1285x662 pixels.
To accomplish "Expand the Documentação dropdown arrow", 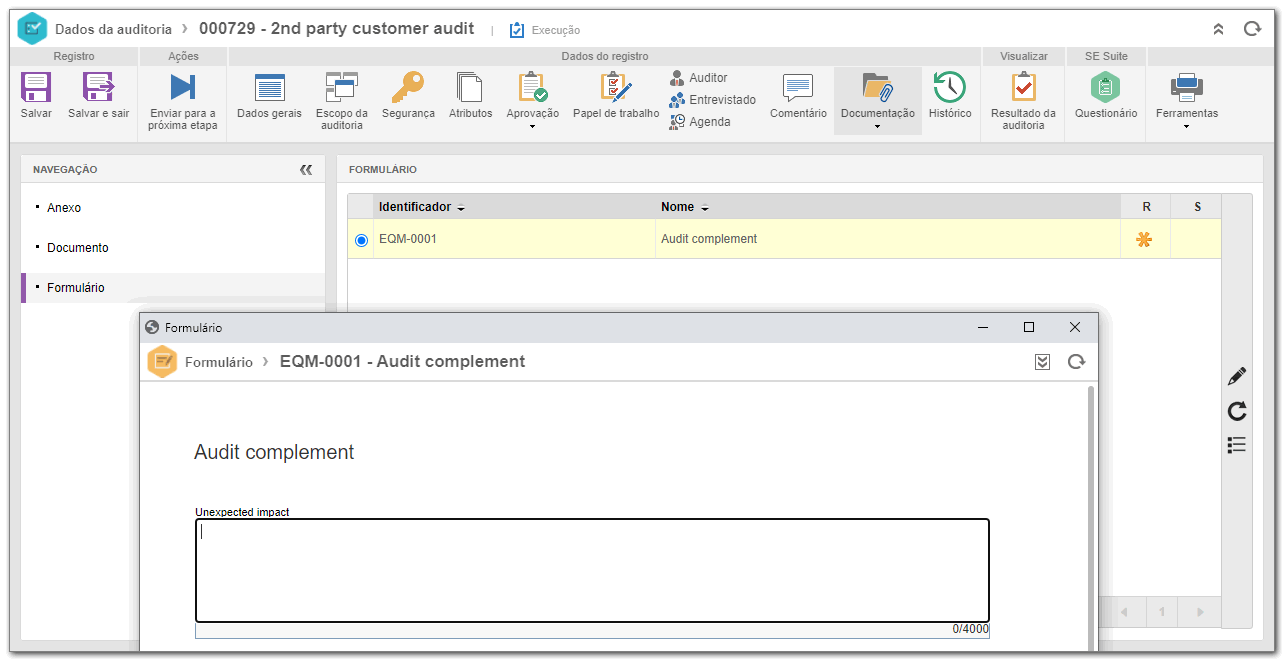I will (877, 127).
